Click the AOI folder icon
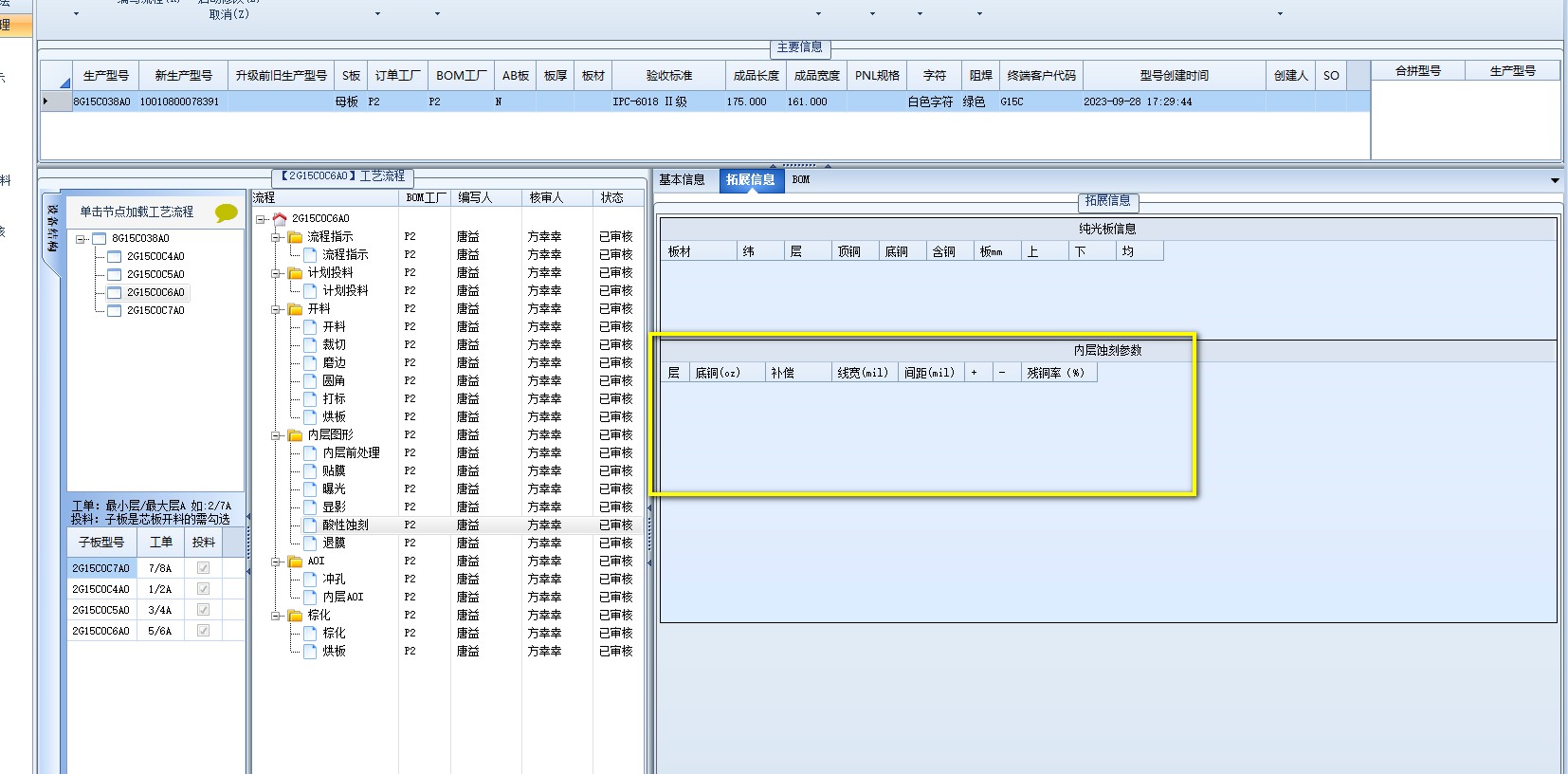Image resolution: width=1568 pixels, height=774 pixels. click(x=295, y=561)
